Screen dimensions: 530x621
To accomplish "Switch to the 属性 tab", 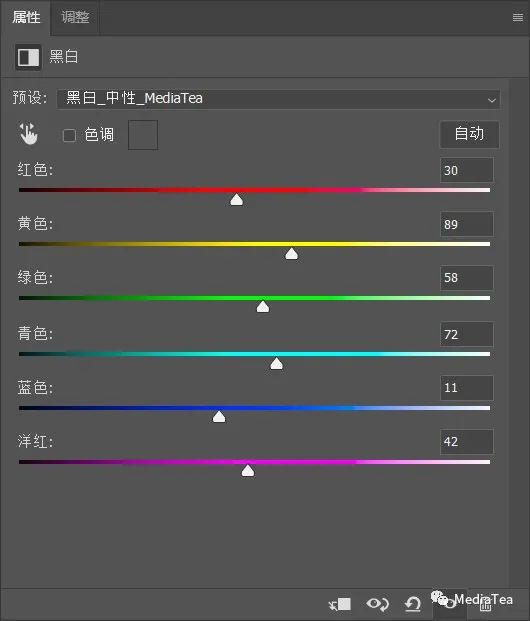I will 26,17.
